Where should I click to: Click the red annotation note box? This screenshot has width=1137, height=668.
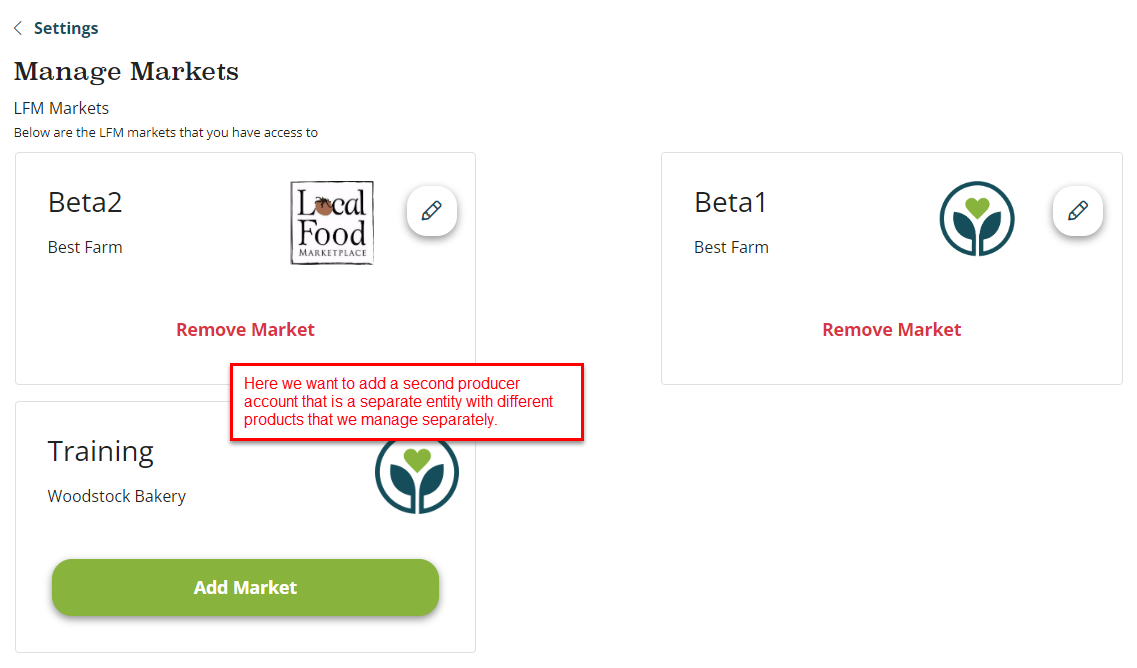click(x=407, y=402)
